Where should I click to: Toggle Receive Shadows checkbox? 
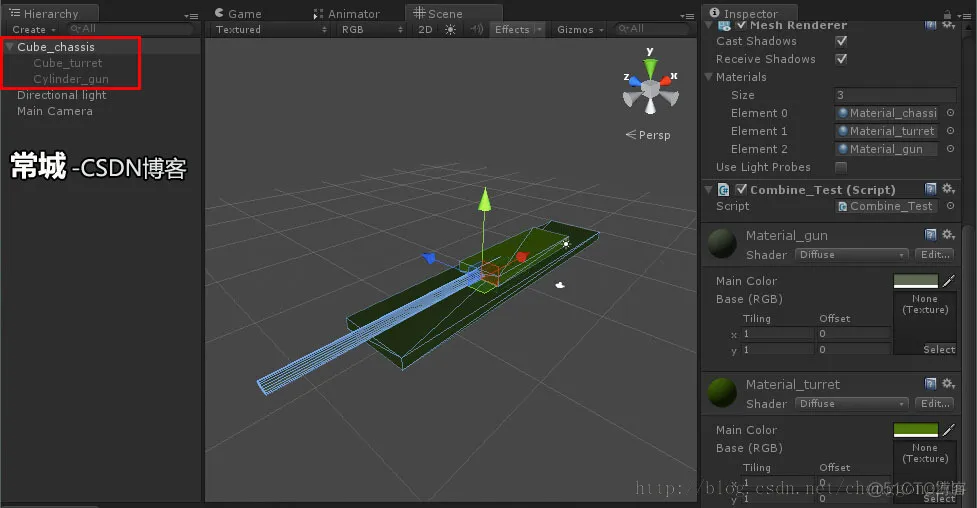841,59
